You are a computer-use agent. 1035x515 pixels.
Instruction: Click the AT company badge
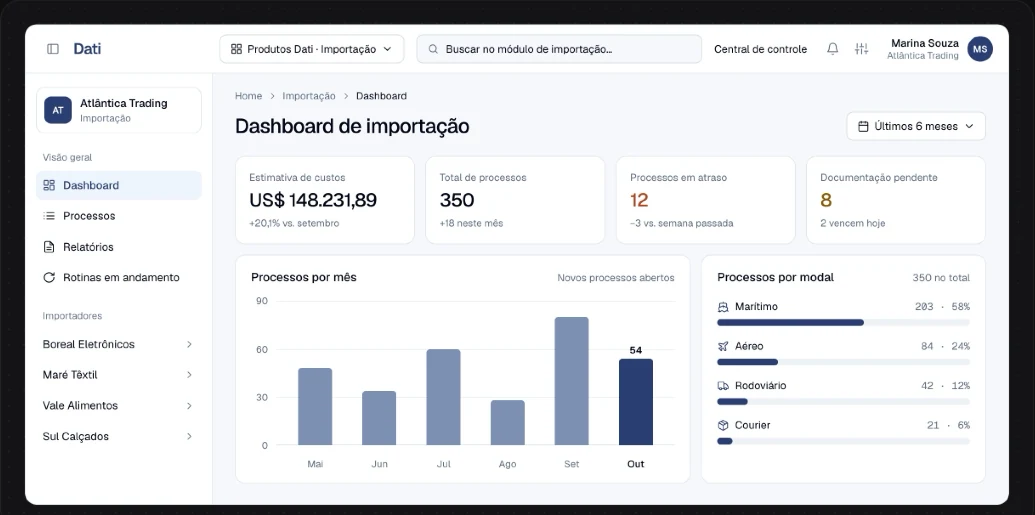pyautogui.click(x=58, y=110)
